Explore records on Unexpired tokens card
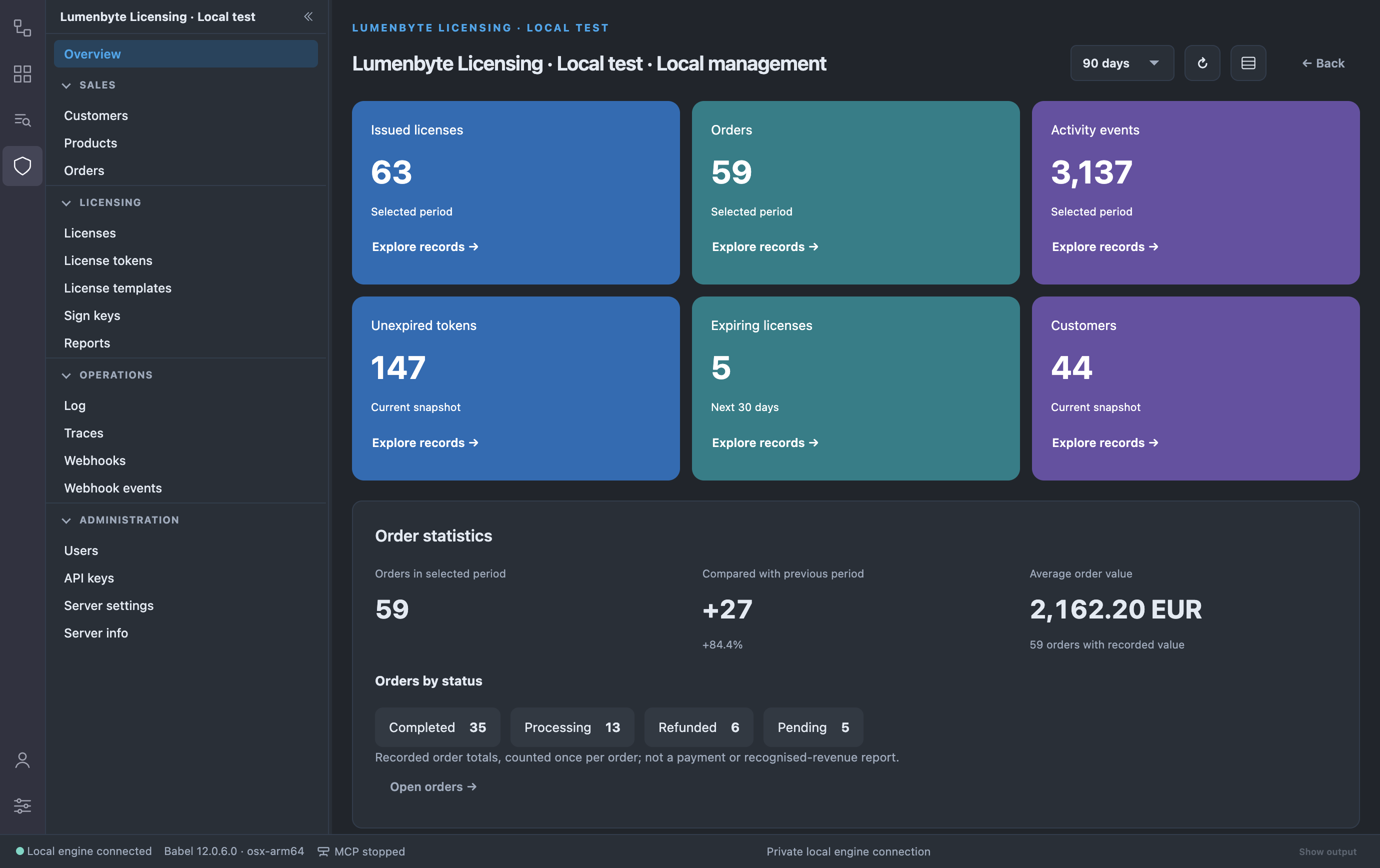1380x868 pixels. click(424, 443)
